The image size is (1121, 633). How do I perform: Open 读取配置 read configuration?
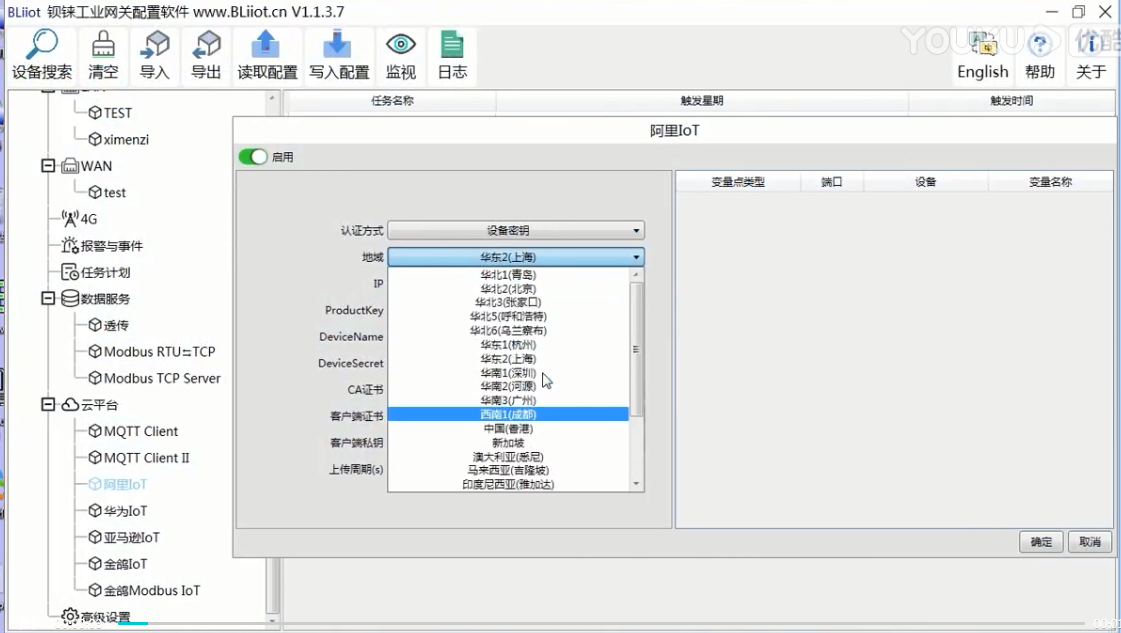coord(267,46)
